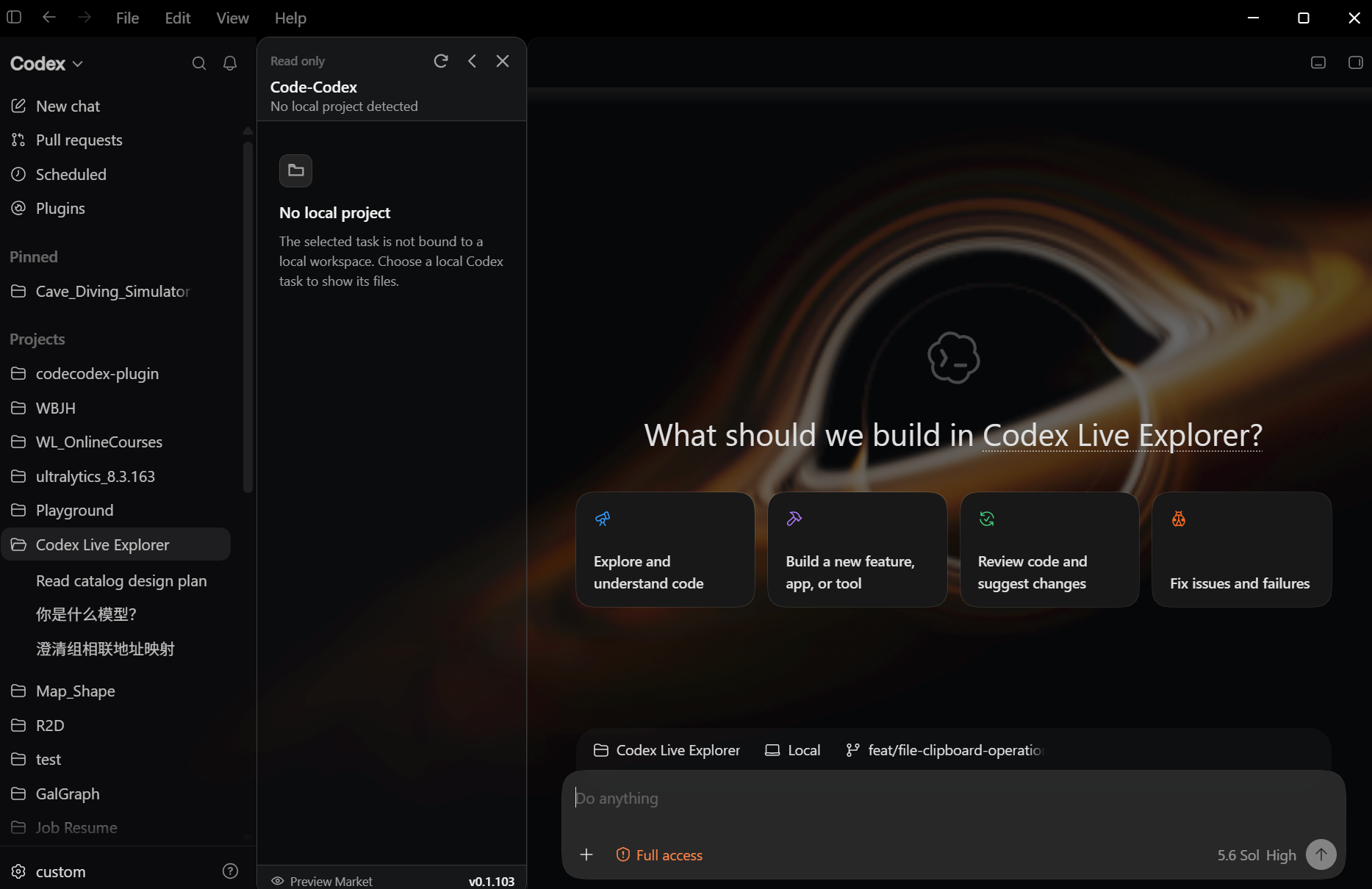Close the Code-Codex panel
Viewport: 1372px width, 889px height.
[x=503, y=61]
